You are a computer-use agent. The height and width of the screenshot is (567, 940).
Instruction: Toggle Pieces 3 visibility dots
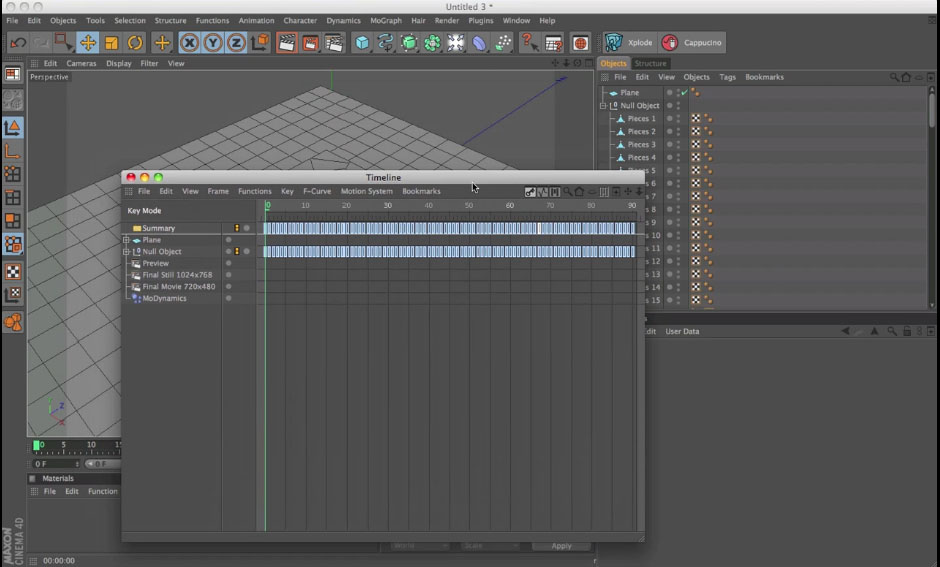[x=678, y=144]
